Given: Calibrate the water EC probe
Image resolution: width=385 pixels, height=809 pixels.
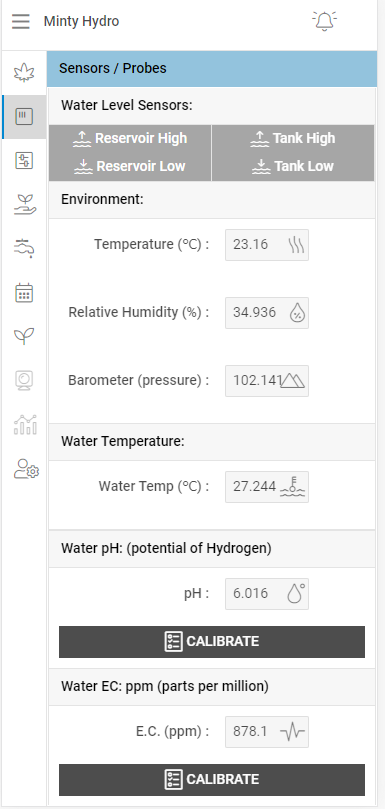Looking at the screenshot, I should point(212,780).
